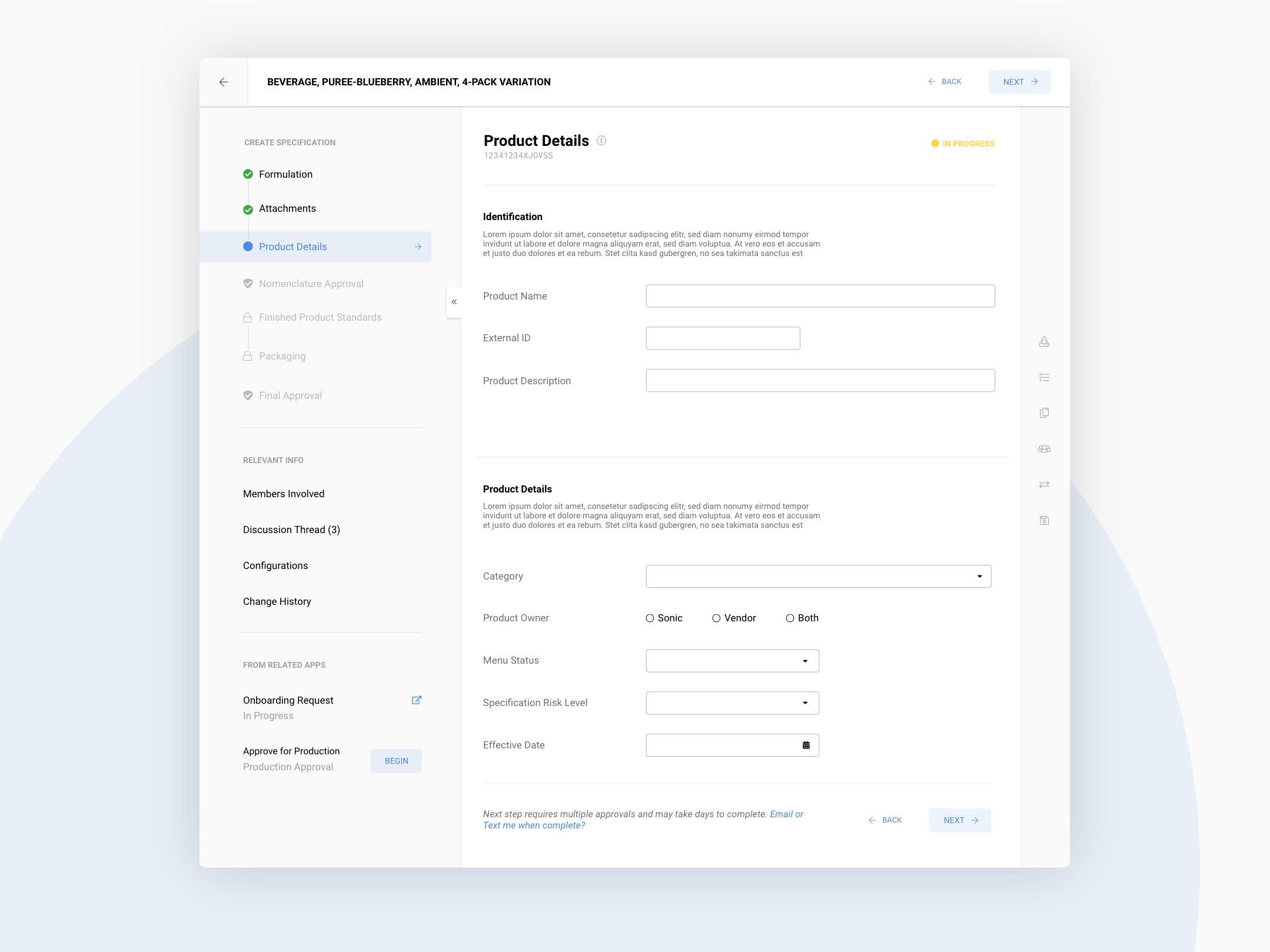Select the Sonic product owner option
Screen dimensions: 1270x952
coord(650,618)
